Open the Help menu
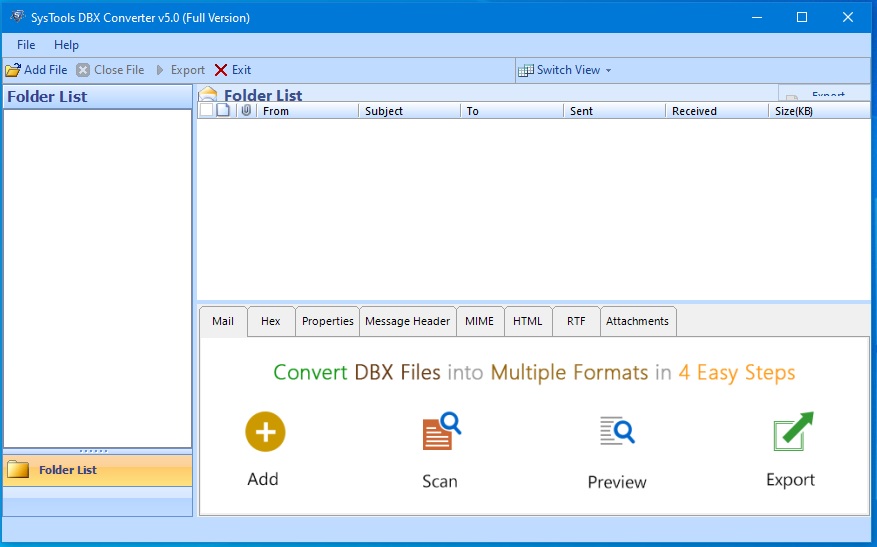Screen dimensions: 877x547 coord(66,45)
